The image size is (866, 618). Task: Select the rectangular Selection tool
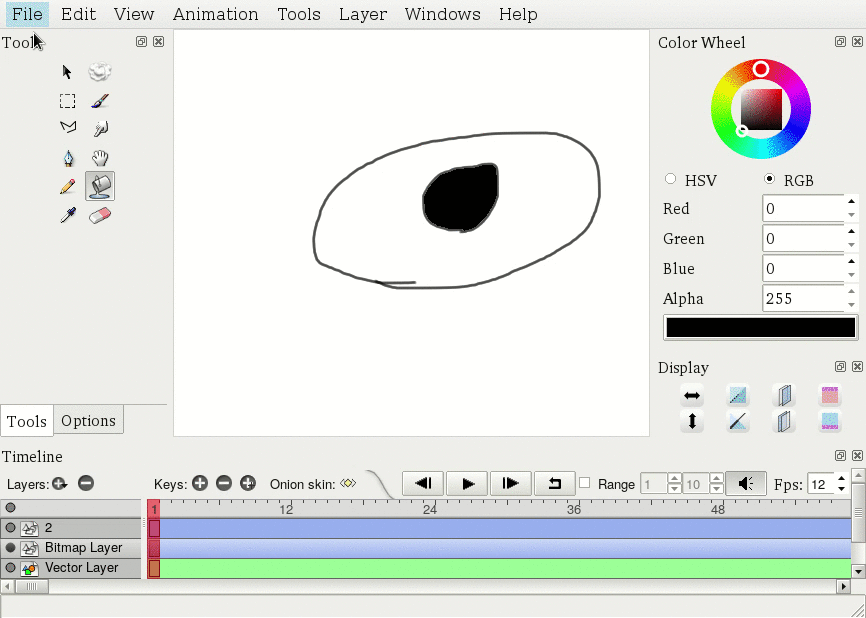(x=67, y=101)
